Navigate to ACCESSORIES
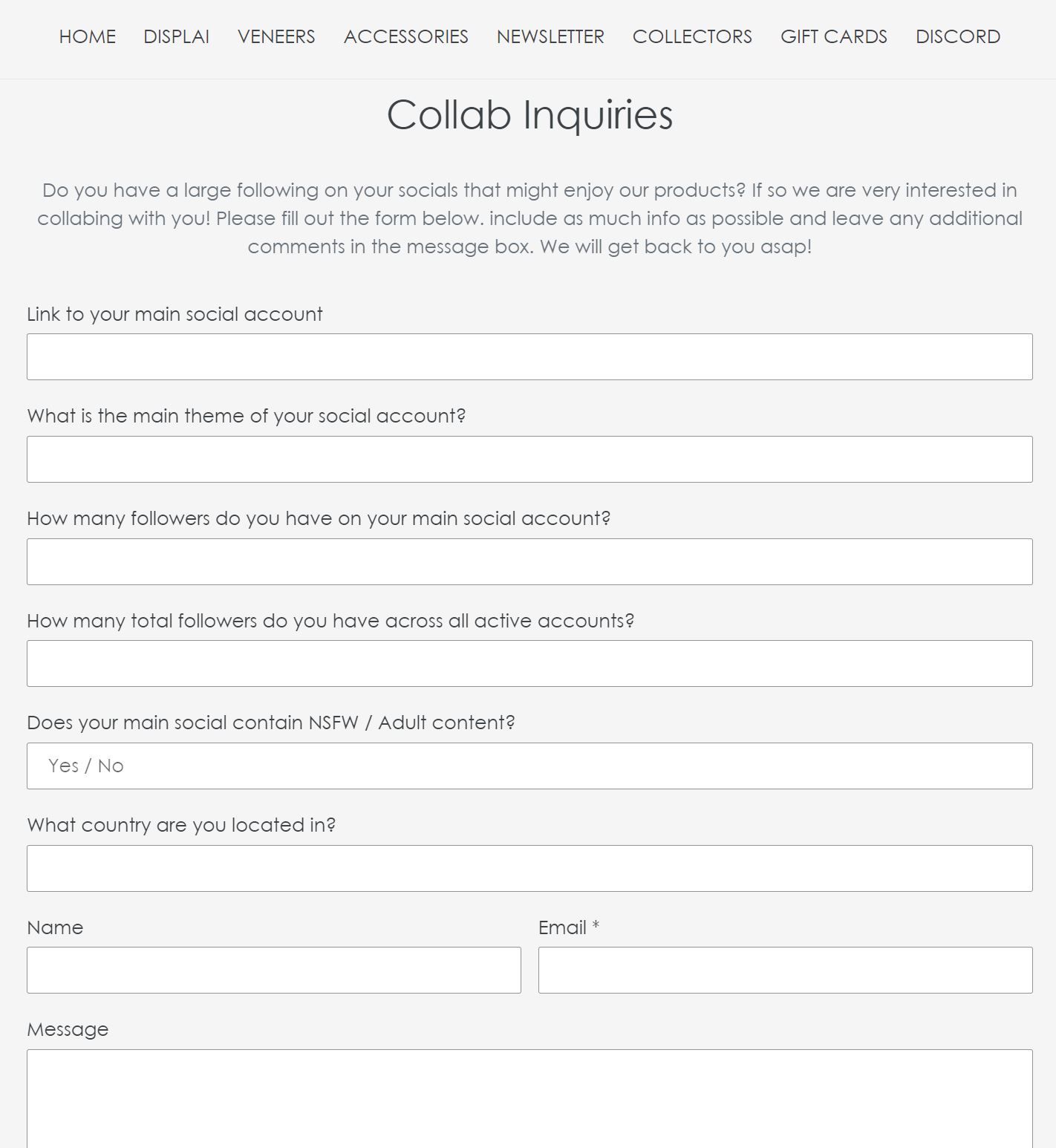Screen dimensions: 1056x1148 tap(405, 36)
